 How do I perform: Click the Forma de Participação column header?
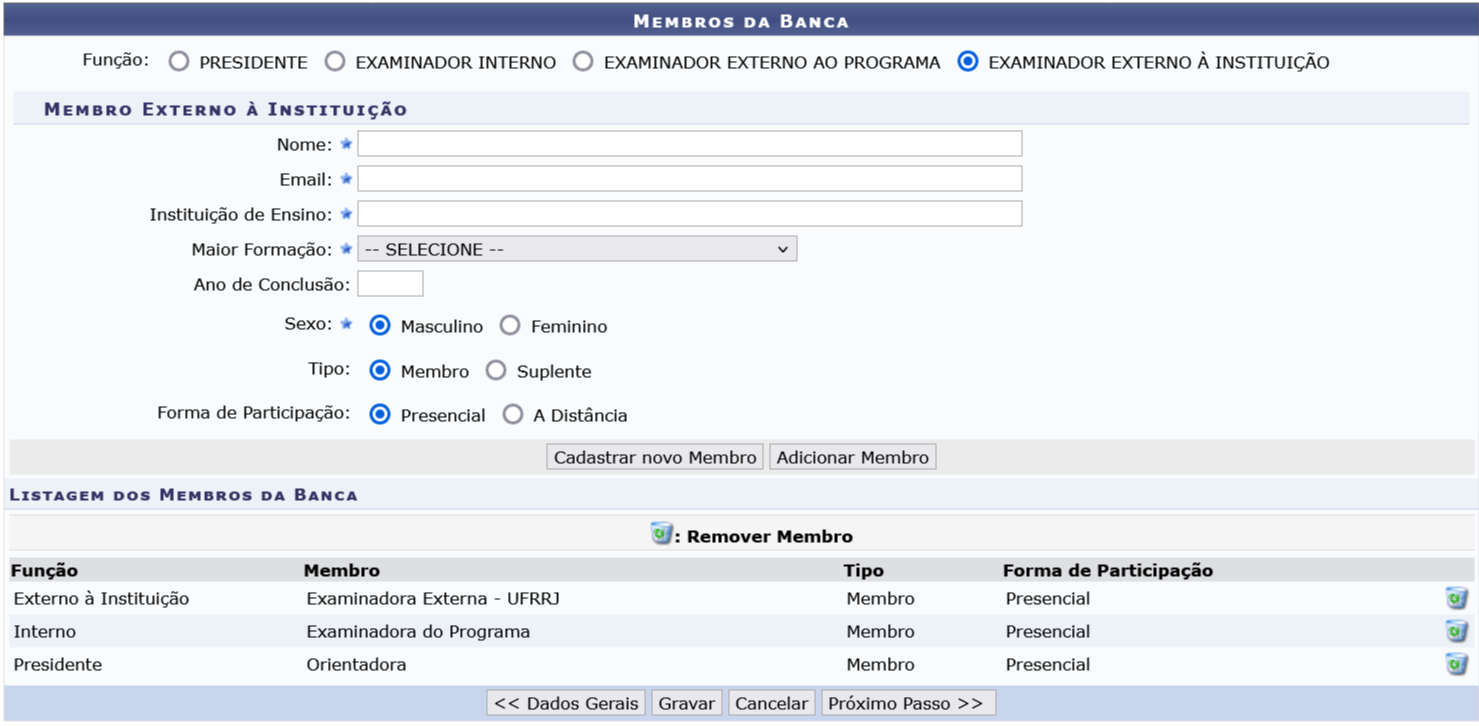(x=1108, y=571)
